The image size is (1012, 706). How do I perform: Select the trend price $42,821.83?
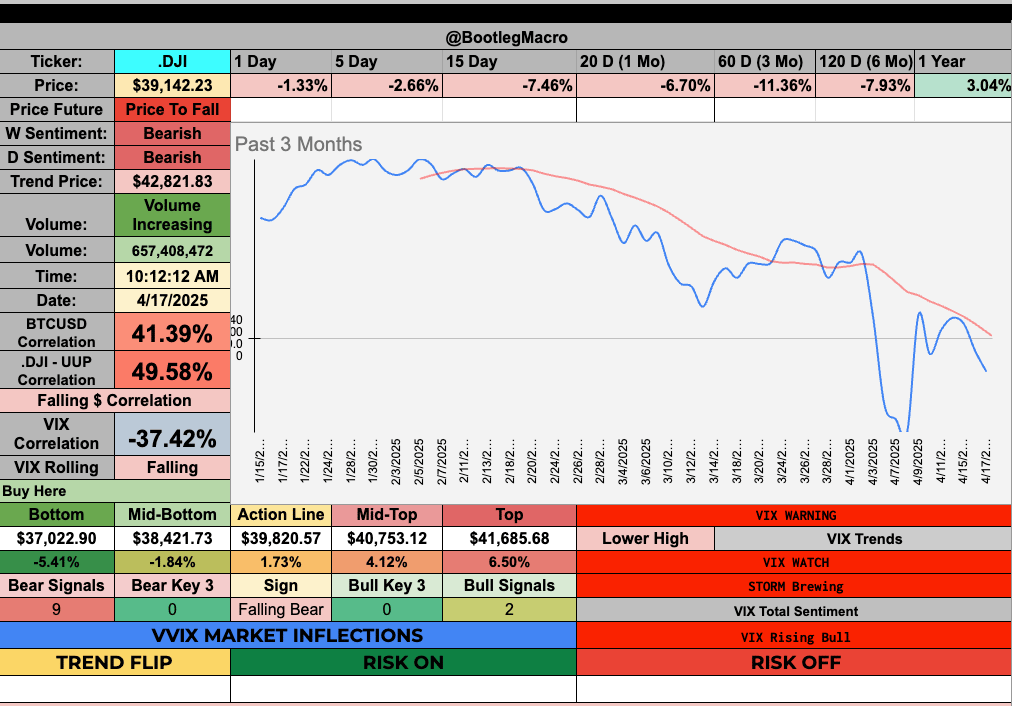[172, 181]
